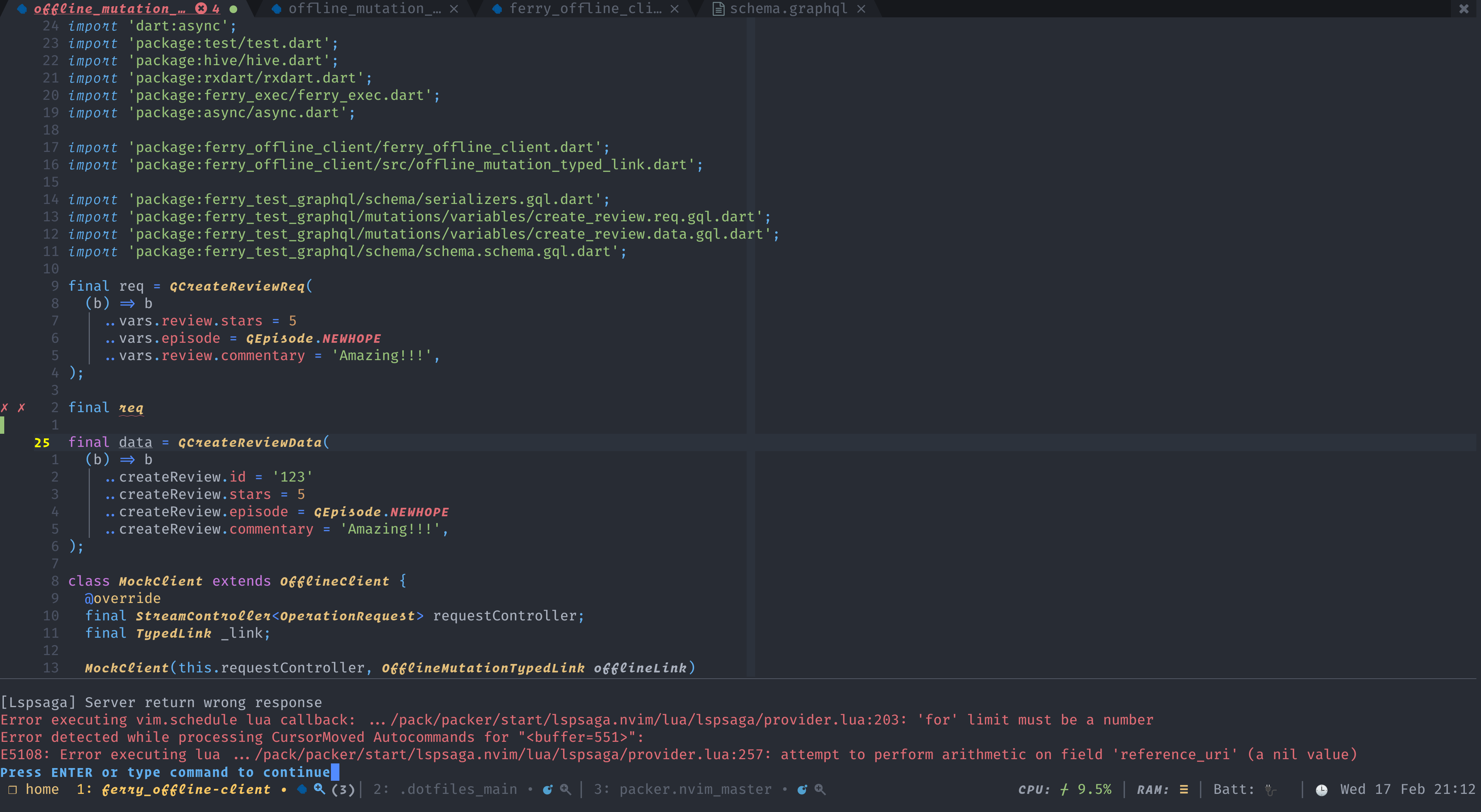
Task: Click the '[Lspsaga] Server return wrong response' message
Action: click(161, 702)
